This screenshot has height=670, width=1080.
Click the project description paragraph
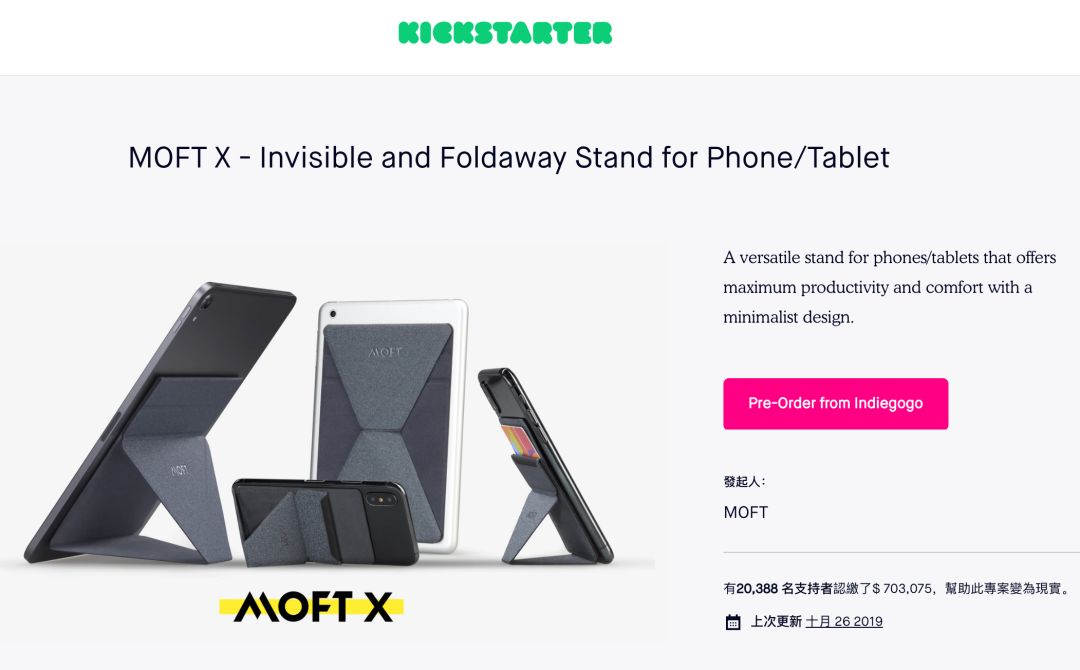click(x=889, y=287)
